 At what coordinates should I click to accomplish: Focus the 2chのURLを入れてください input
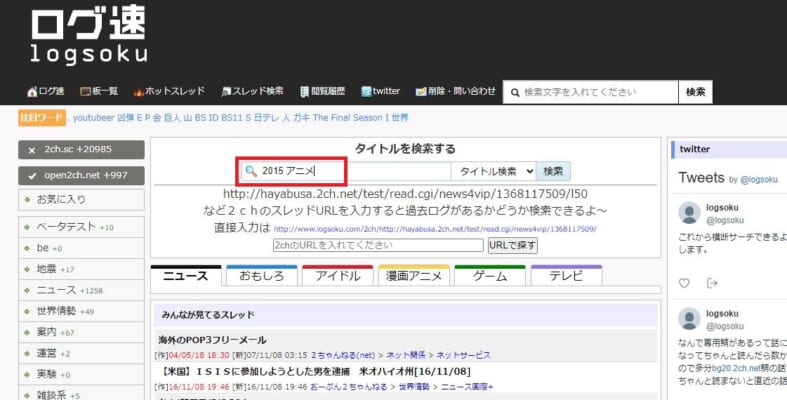tap(378, 245)
